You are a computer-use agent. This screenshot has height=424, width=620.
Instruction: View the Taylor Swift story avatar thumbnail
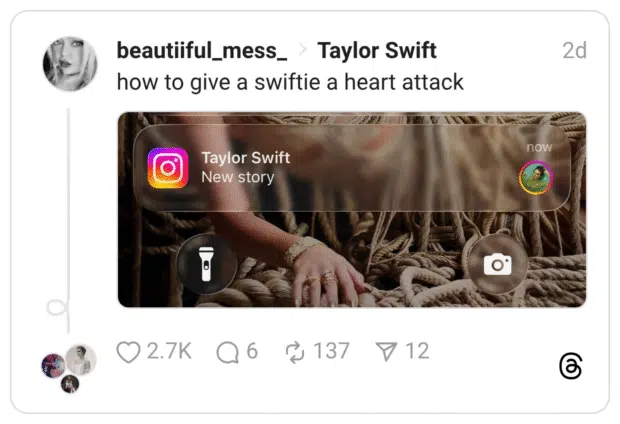coord(535,178)
